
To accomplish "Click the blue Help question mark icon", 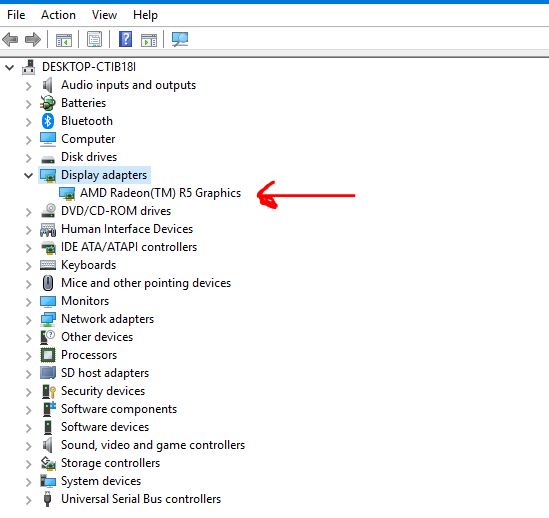I will pyautogui.click(x=125, y=39).
